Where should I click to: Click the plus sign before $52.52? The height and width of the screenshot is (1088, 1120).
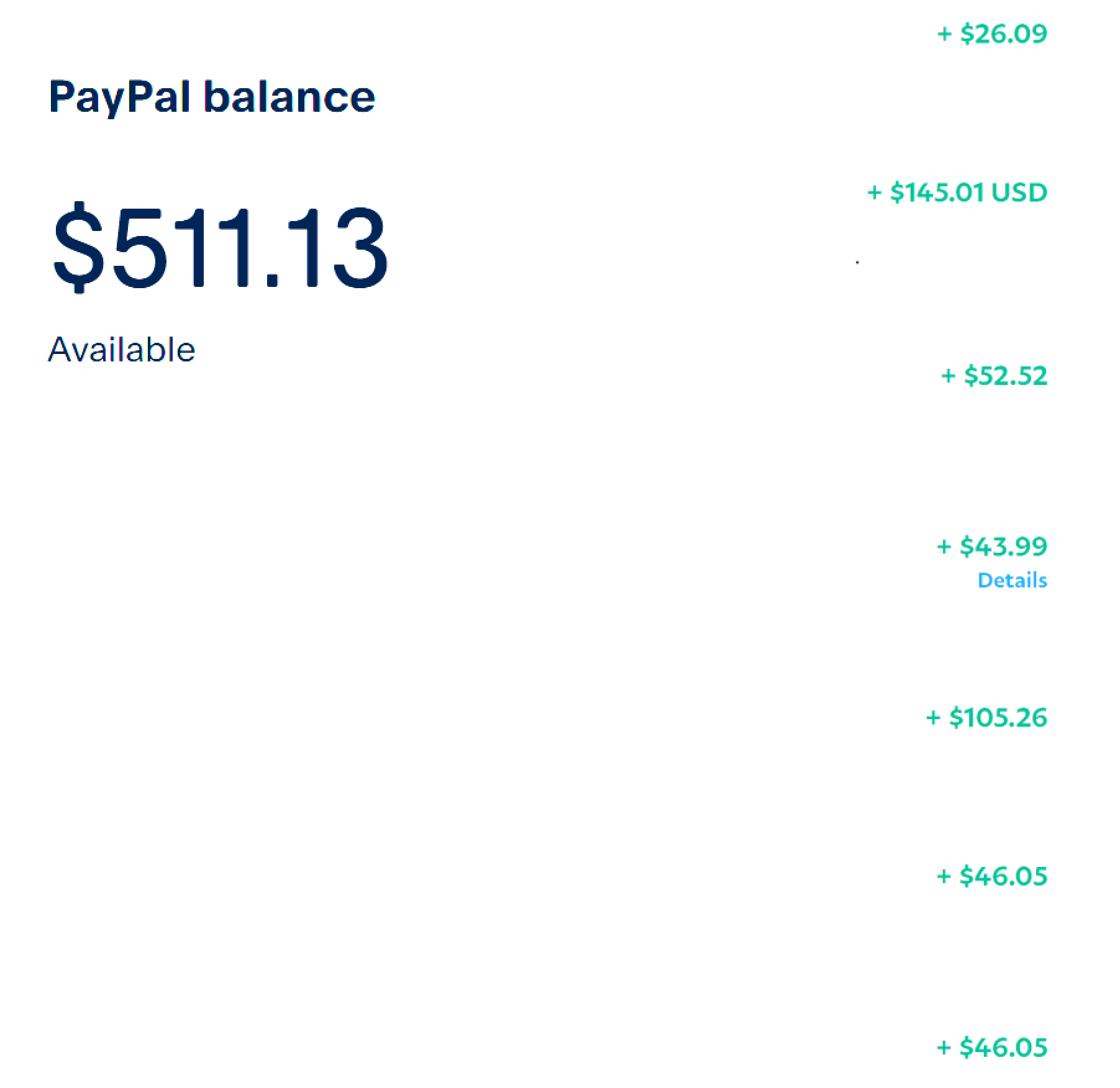(x=948, y=376)
